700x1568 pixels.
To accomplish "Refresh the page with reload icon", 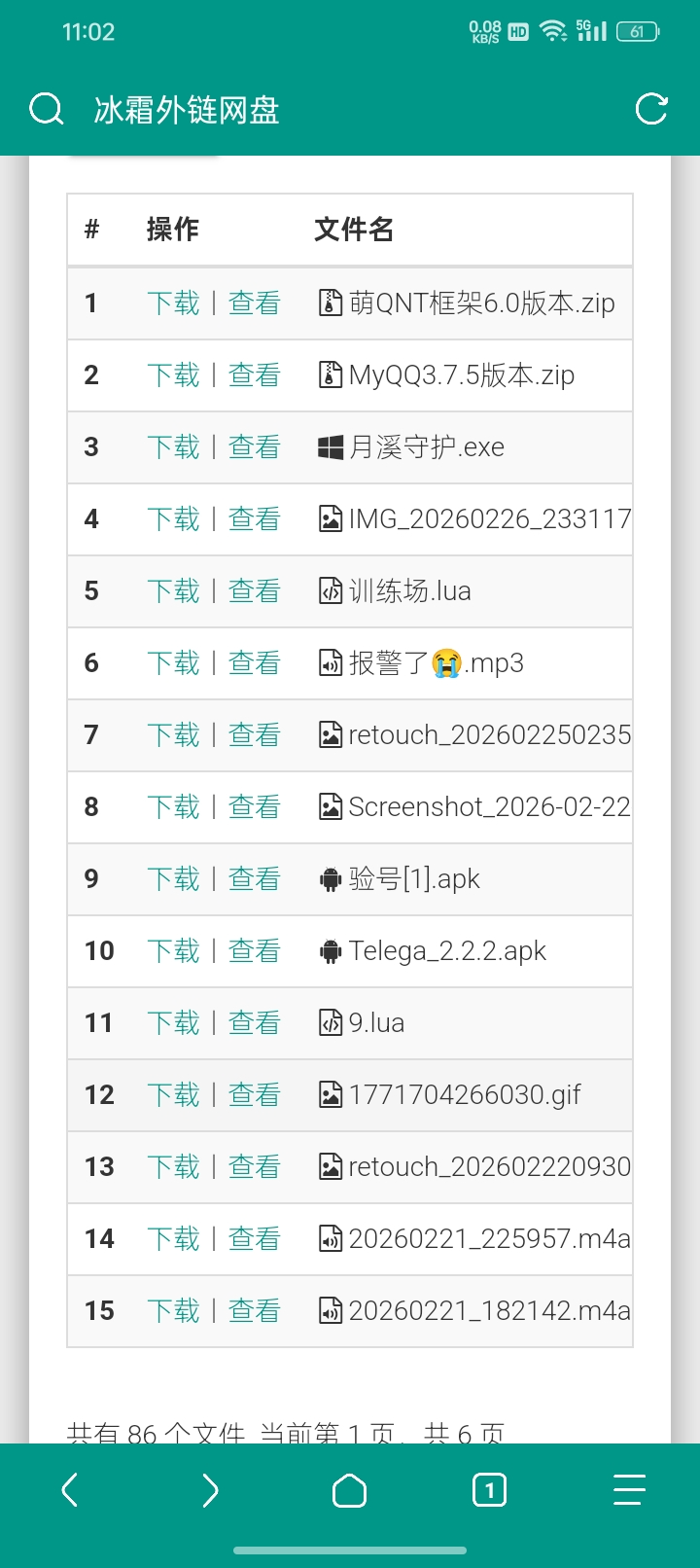I will click(651, 109).
